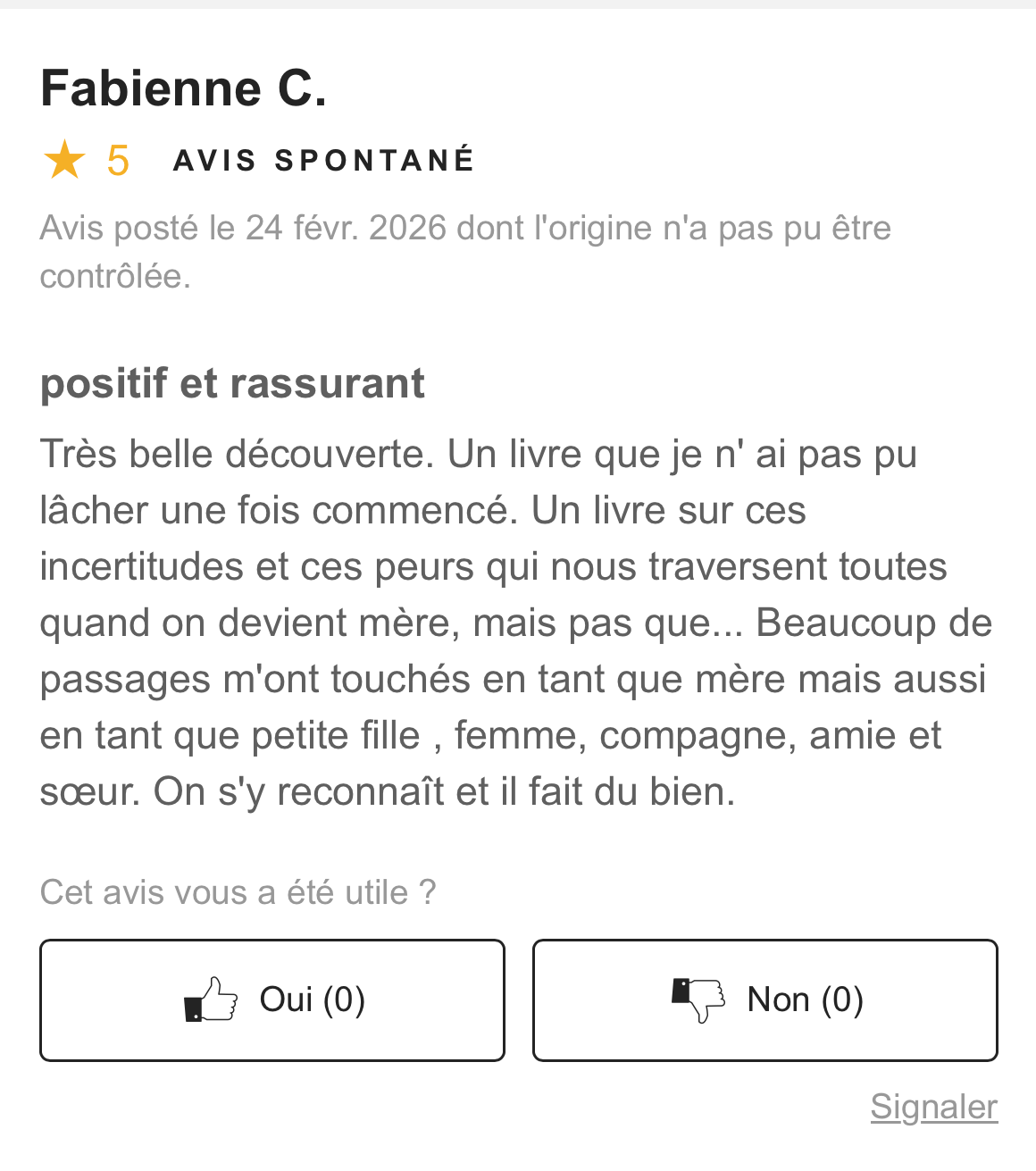Click the AVIS SPONTANÉ label
1036x1171 pixels.
323,161
